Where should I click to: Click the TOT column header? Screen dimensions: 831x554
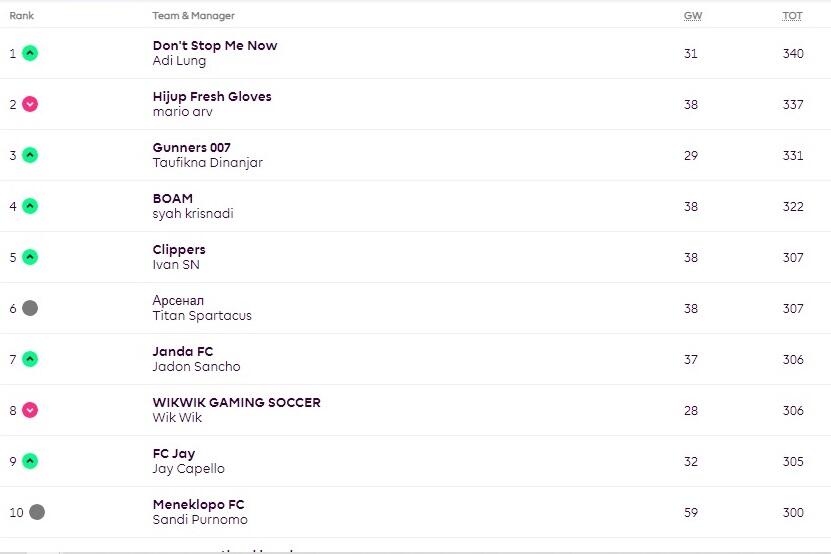(x=792, y=16)
